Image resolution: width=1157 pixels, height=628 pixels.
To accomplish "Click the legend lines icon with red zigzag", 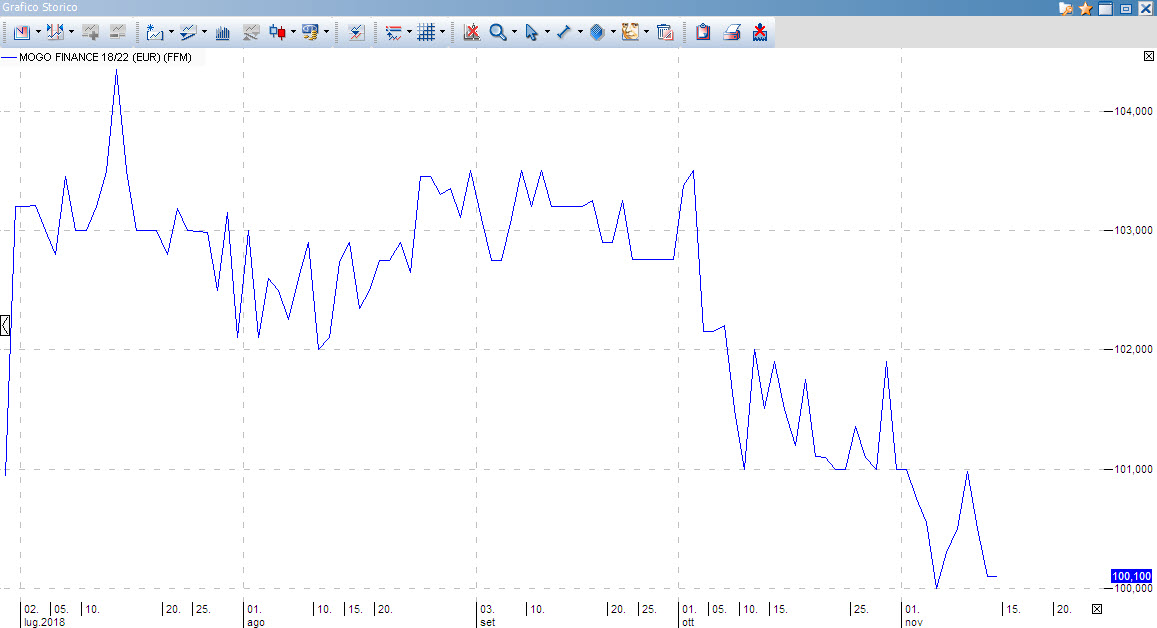I will click(x=393, y=32).
